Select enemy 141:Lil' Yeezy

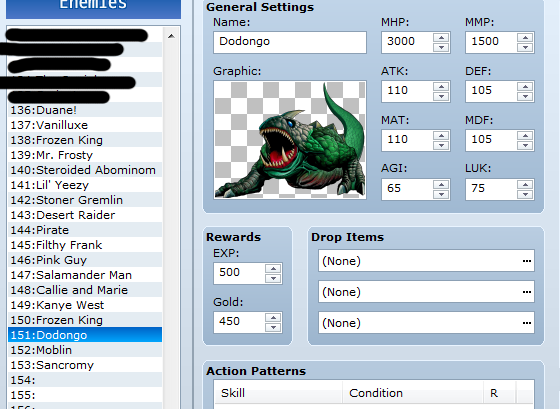85,185
